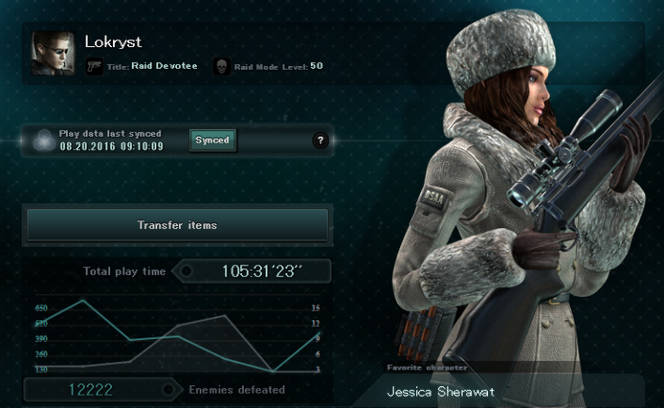Click the 12222 enemies defeated counter
Viewport: 664px width, 408px height.
point(91,390)
